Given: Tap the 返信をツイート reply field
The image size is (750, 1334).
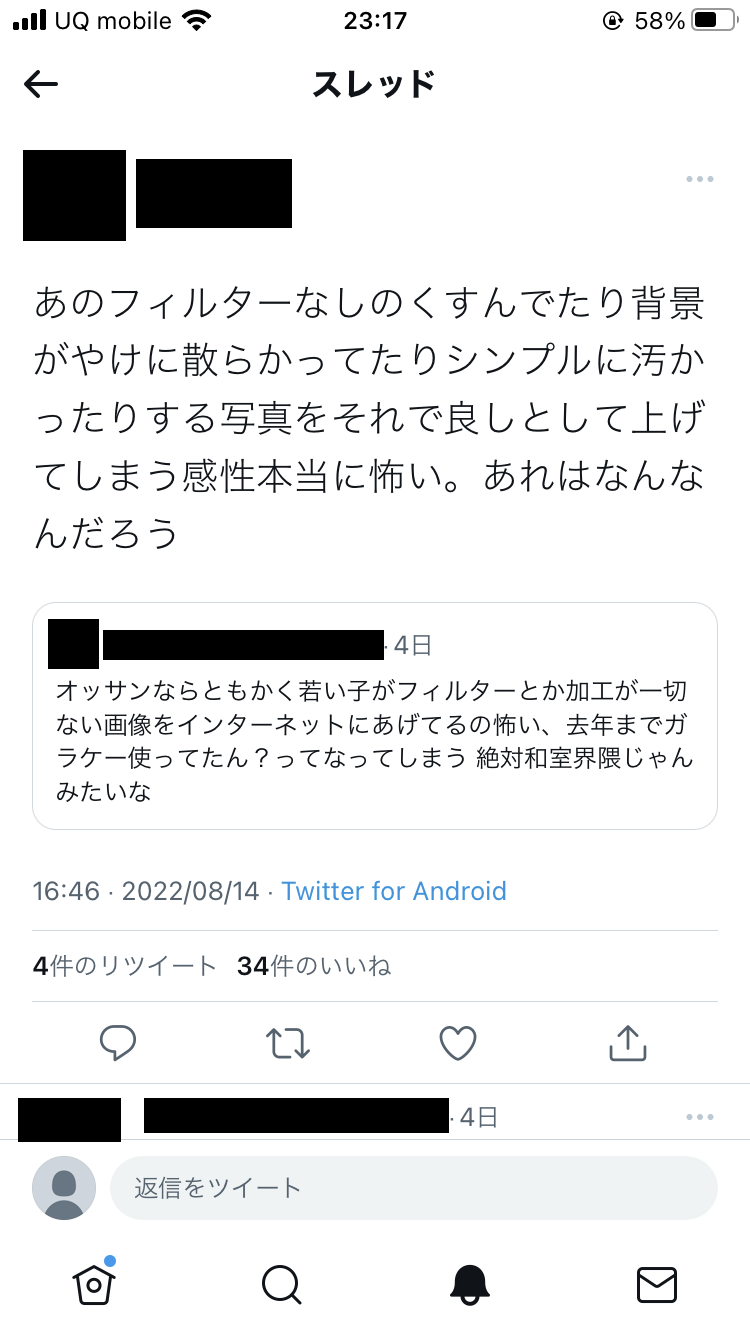Looking at the screenshot, I should [413, 1188].
